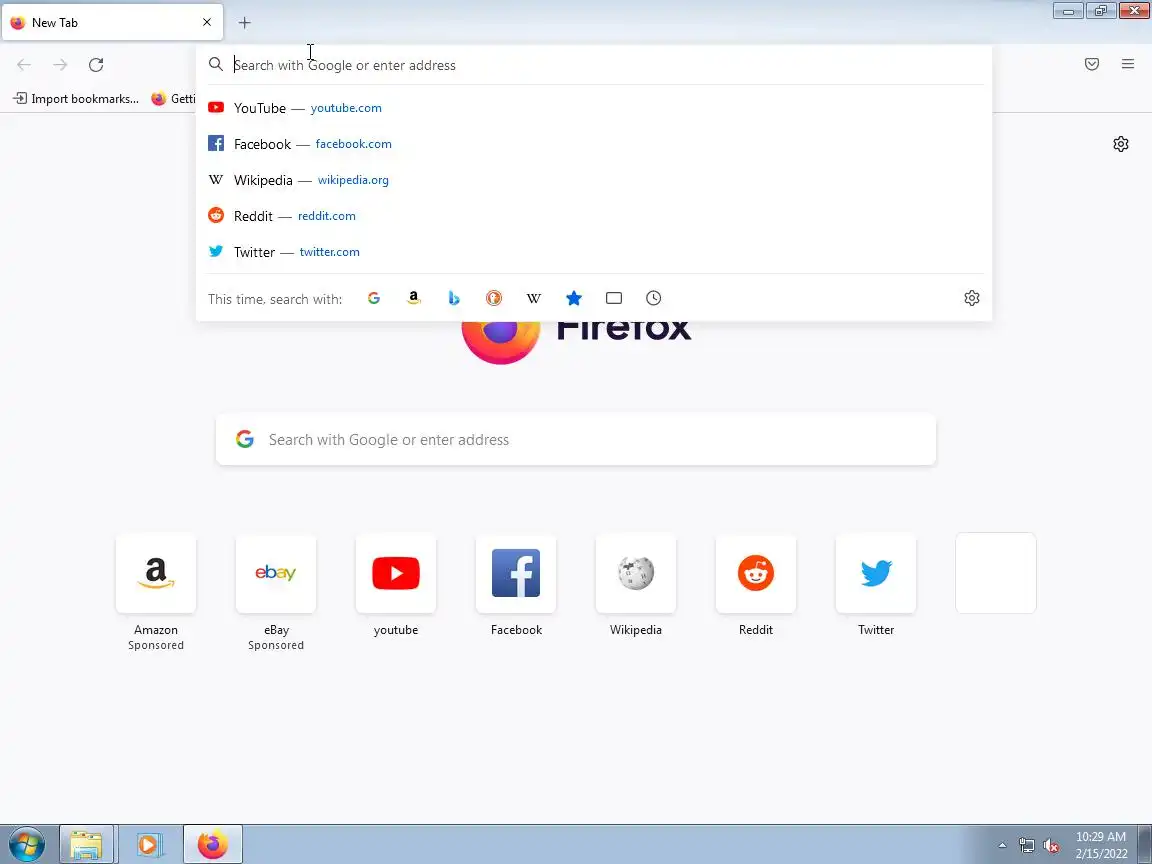Open the Windows Start menu

[x=26, y=844]
